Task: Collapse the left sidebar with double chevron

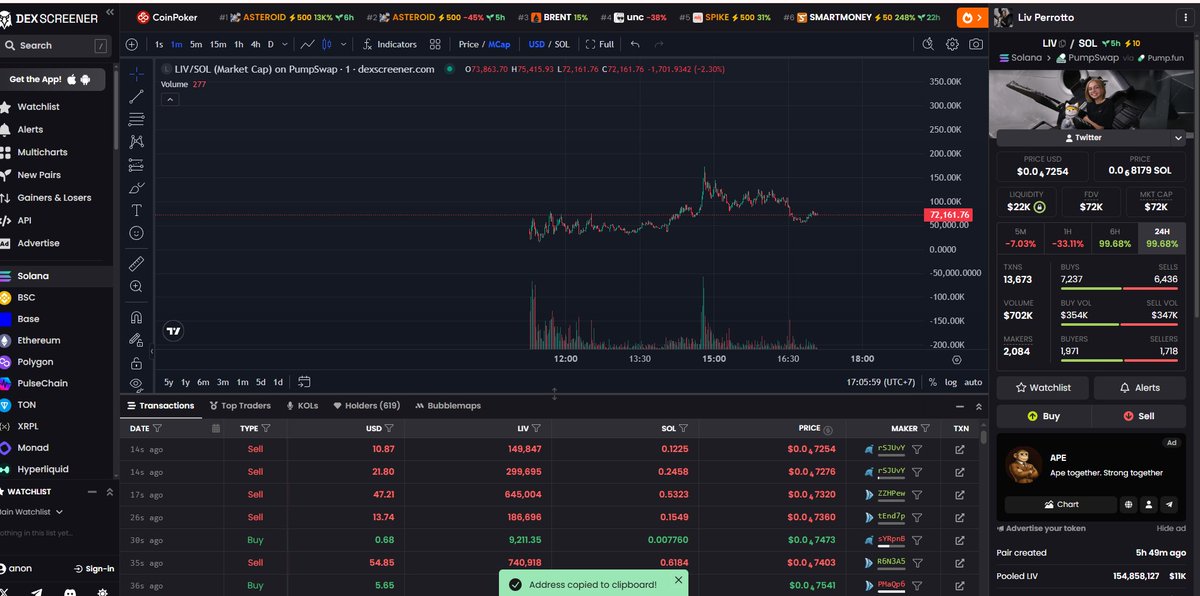Action: point(110,13)
